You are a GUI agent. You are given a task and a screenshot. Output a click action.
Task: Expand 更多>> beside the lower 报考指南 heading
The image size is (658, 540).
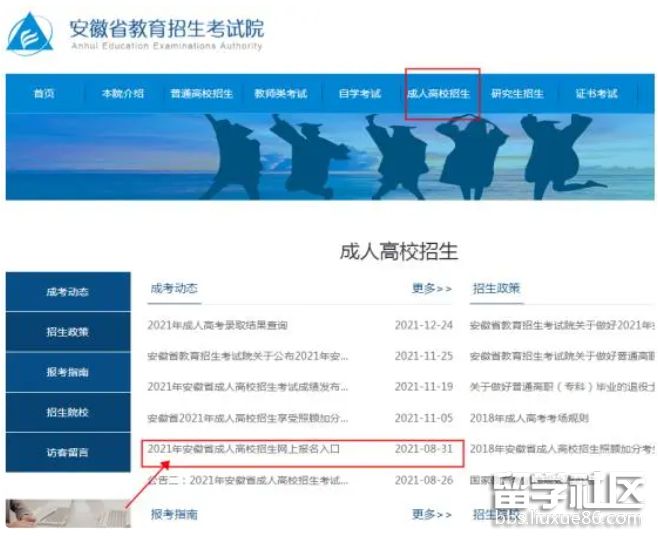click(432, 514)
